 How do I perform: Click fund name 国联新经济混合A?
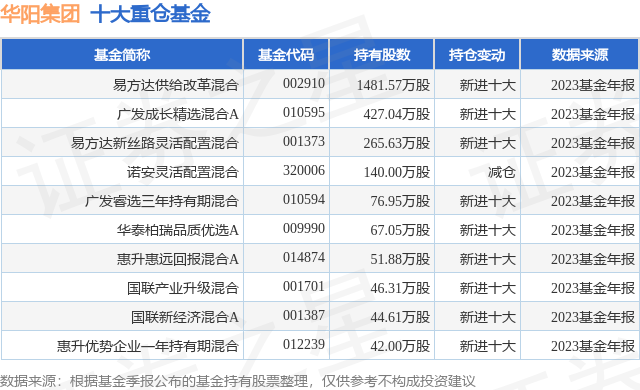(x=184, y=317)
